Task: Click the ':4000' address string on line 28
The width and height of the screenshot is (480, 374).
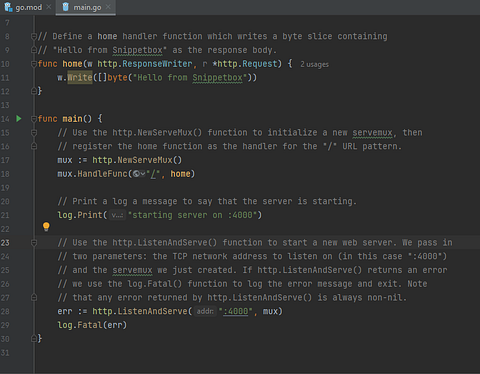Action: click(236, 311)
